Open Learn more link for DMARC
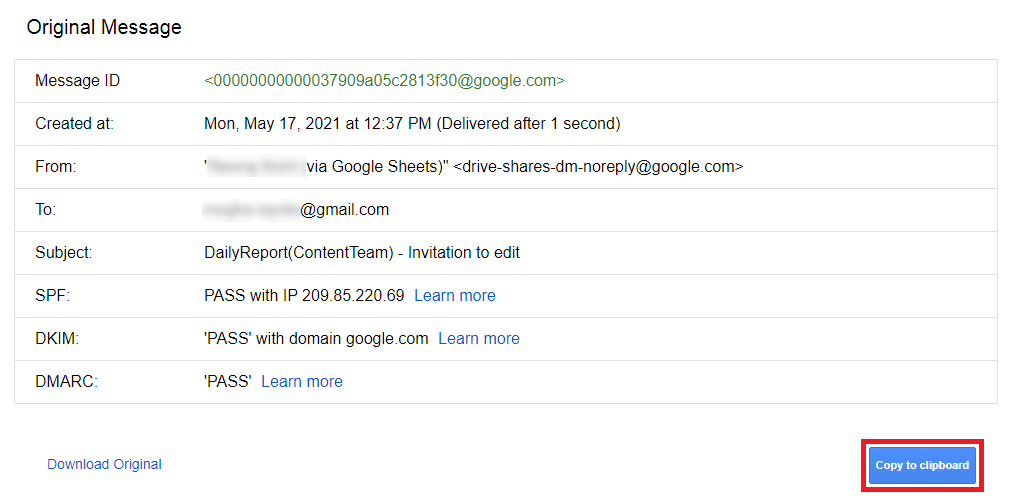Image resolution: width=1011 pixels, height=503 pixels. (x=302, y=382)
